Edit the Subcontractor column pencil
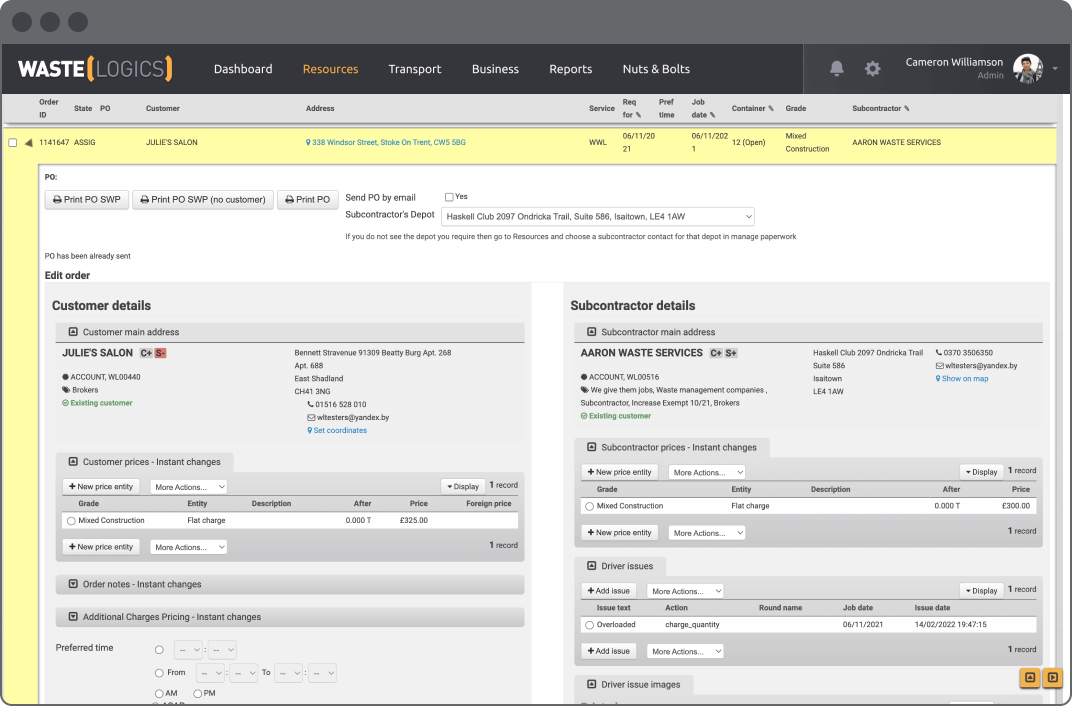Viewport: 1072px width, 706px height. pos(907,108)
